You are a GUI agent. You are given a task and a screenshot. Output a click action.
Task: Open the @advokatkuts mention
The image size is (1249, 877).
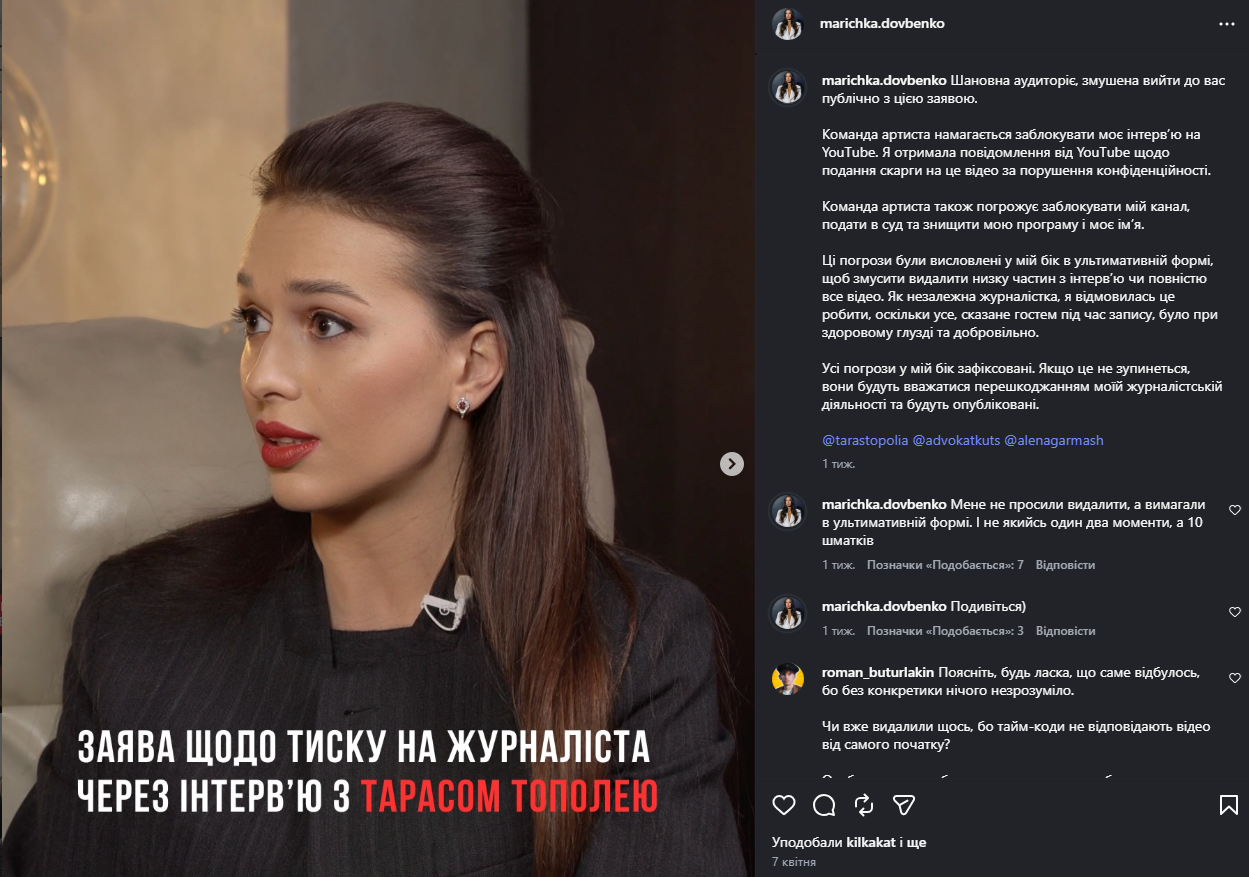pos(956,440)
